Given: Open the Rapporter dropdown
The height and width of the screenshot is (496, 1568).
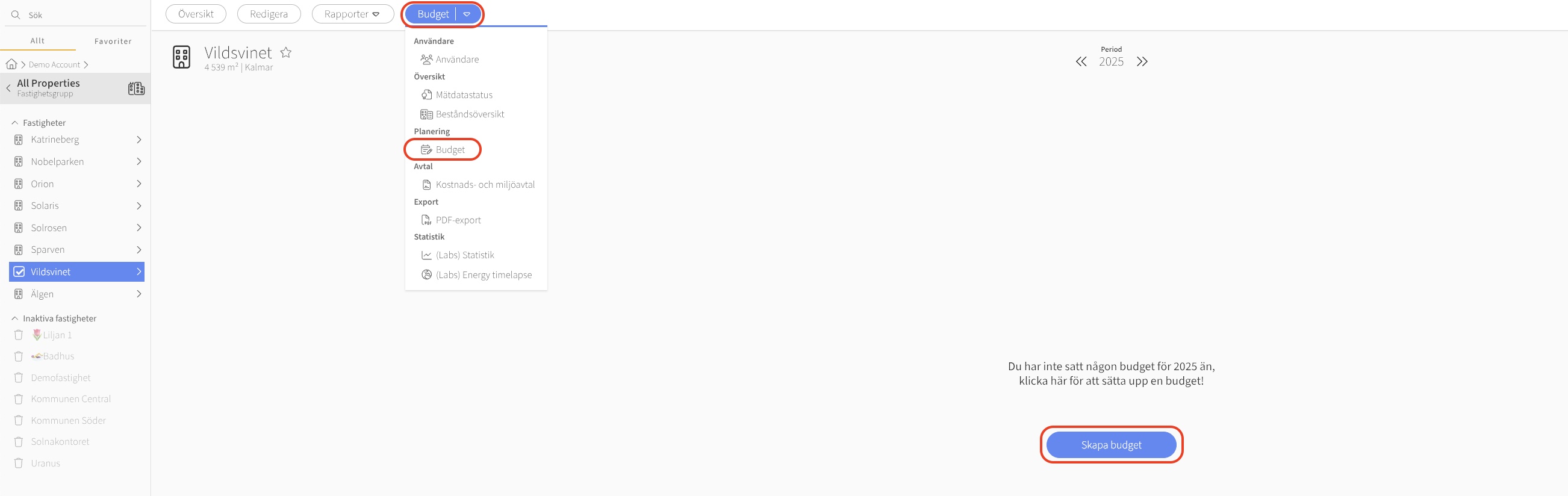Looking at the screenshot, I should pyautogui.click(x=352, y=14).
